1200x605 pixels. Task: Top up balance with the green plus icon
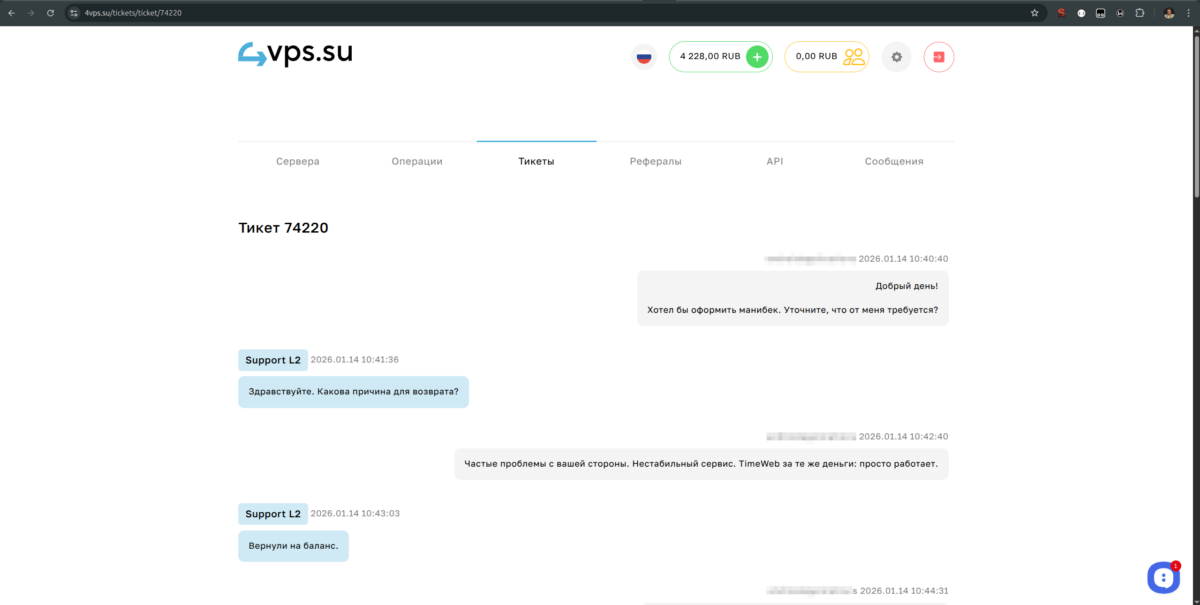click(757, 56)
